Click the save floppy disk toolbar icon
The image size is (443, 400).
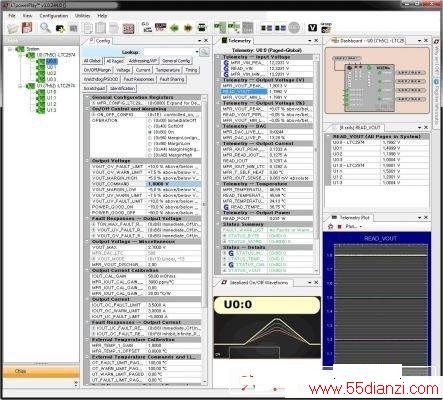tap(27, 28)
